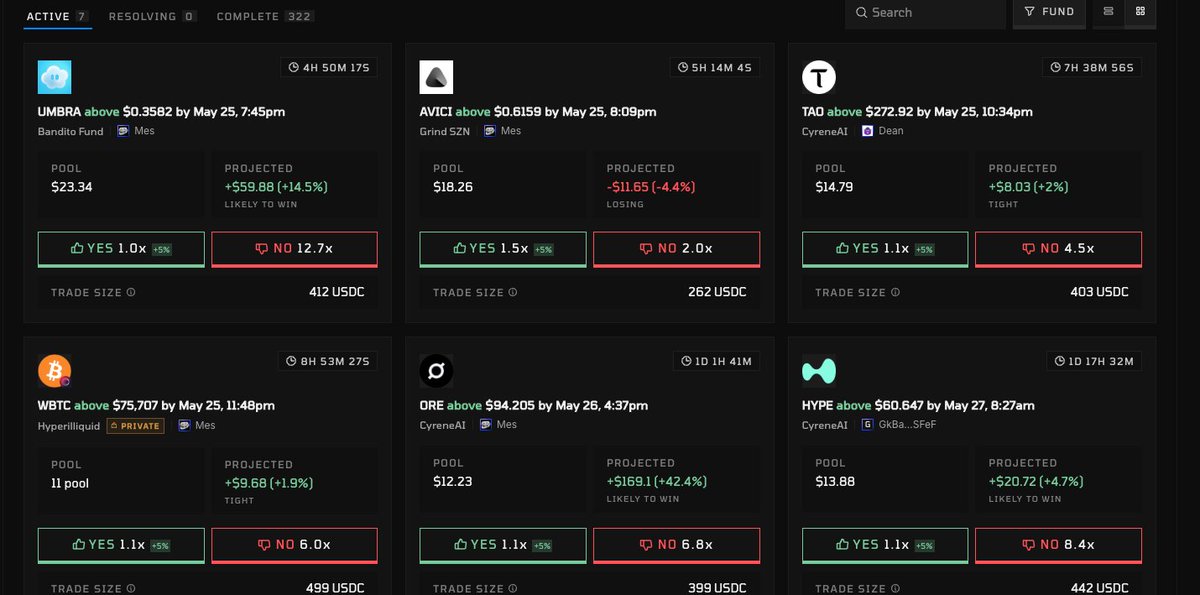Viewport: 1200px width, 595px height.
Task: Click clock icon on TAO countdown
Action: click(1056, 67)
